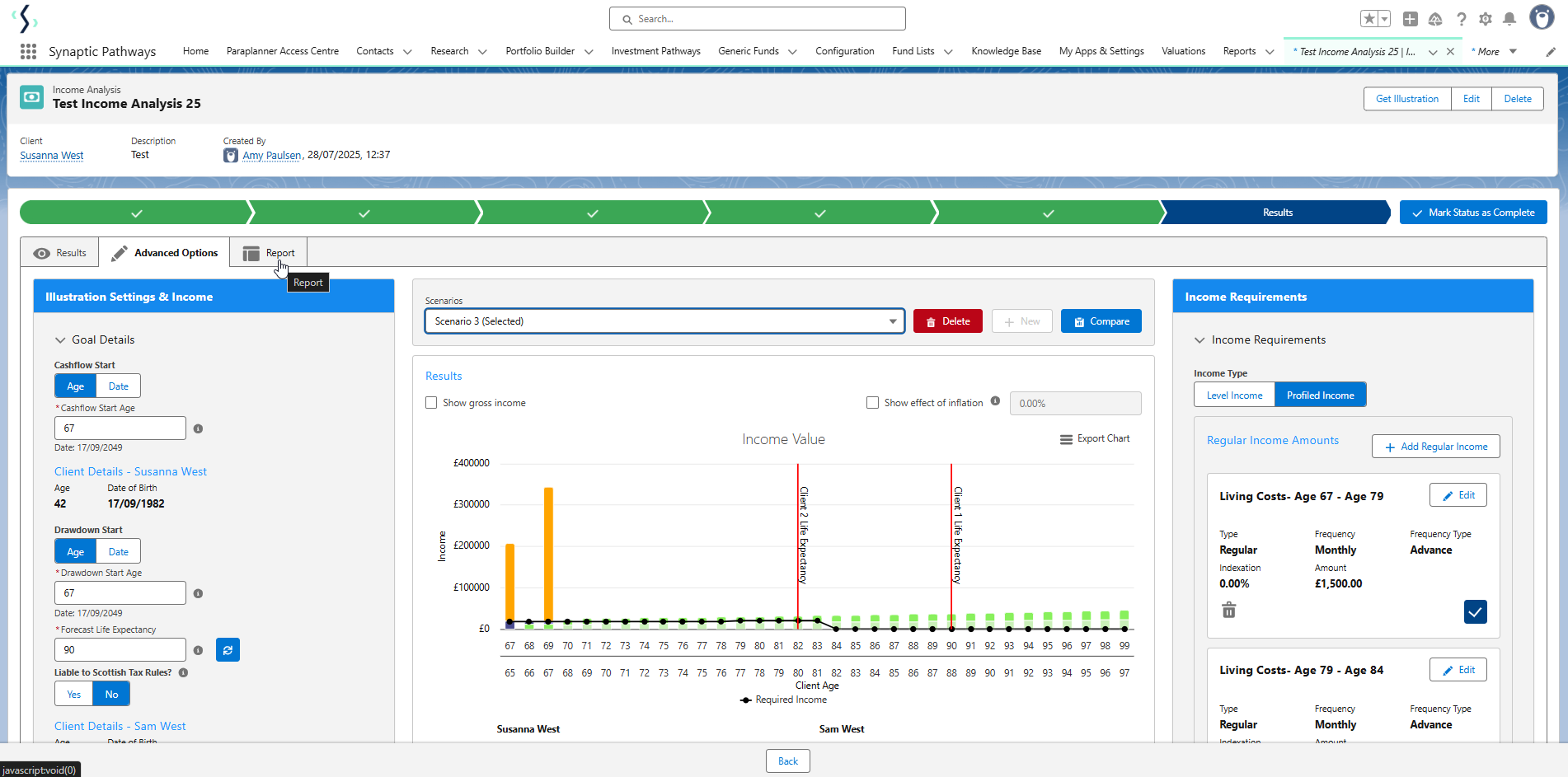Image resolution: width=1568 pixels, height=777 pixels.
Task: Collapse the Income Requirements section
Action: (x=1199, y=340)
